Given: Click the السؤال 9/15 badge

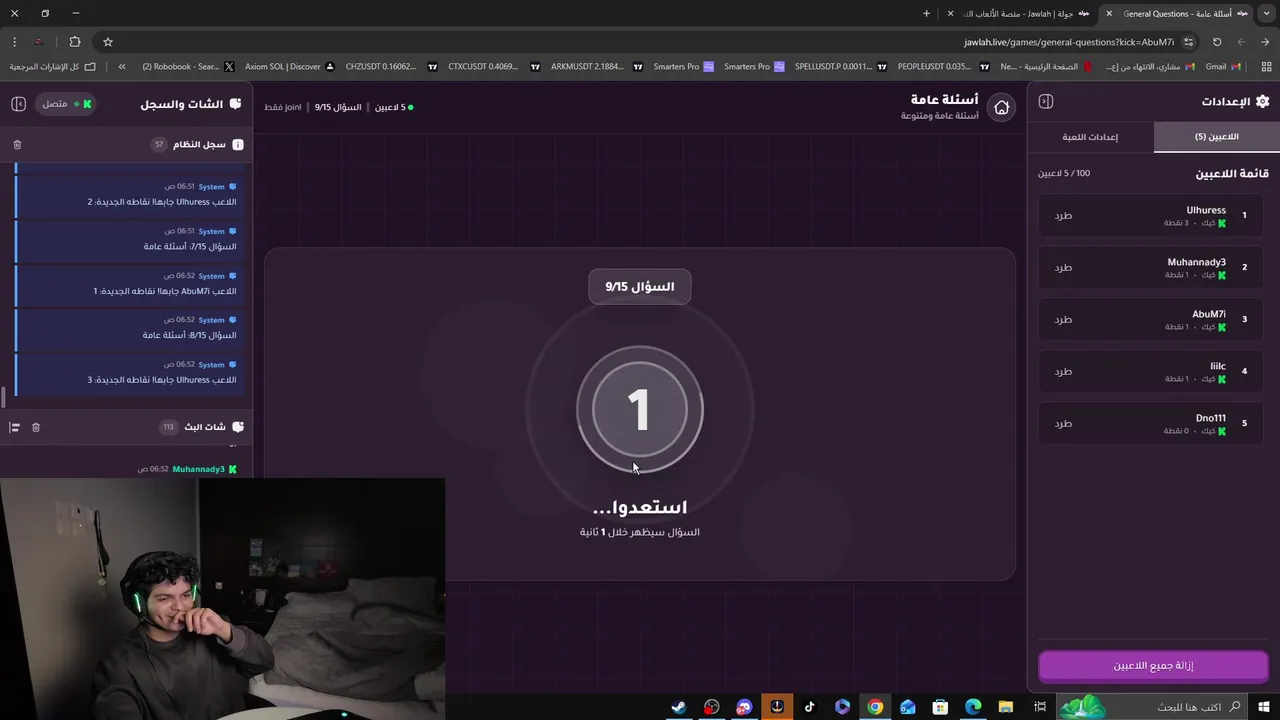Looking at the screenshot, I should coord(640,287).
